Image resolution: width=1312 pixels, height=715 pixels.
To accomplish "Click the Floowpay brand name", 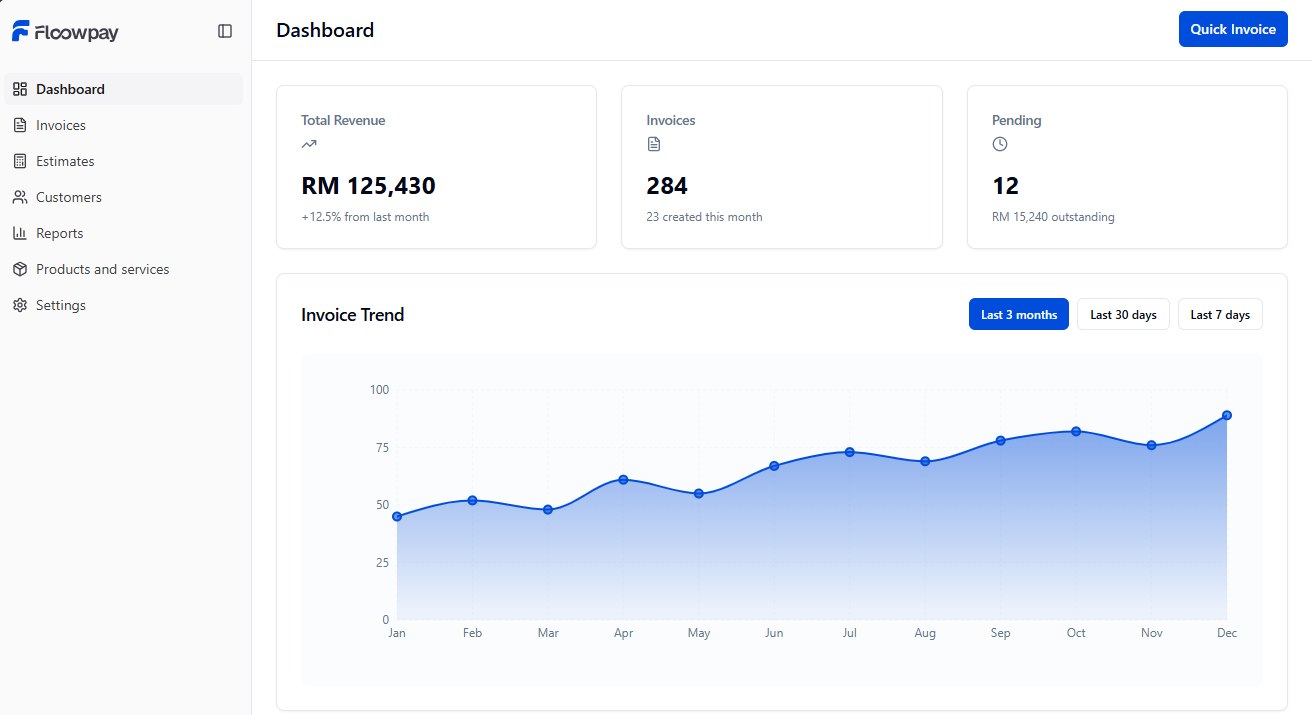I will coord(77,33).
